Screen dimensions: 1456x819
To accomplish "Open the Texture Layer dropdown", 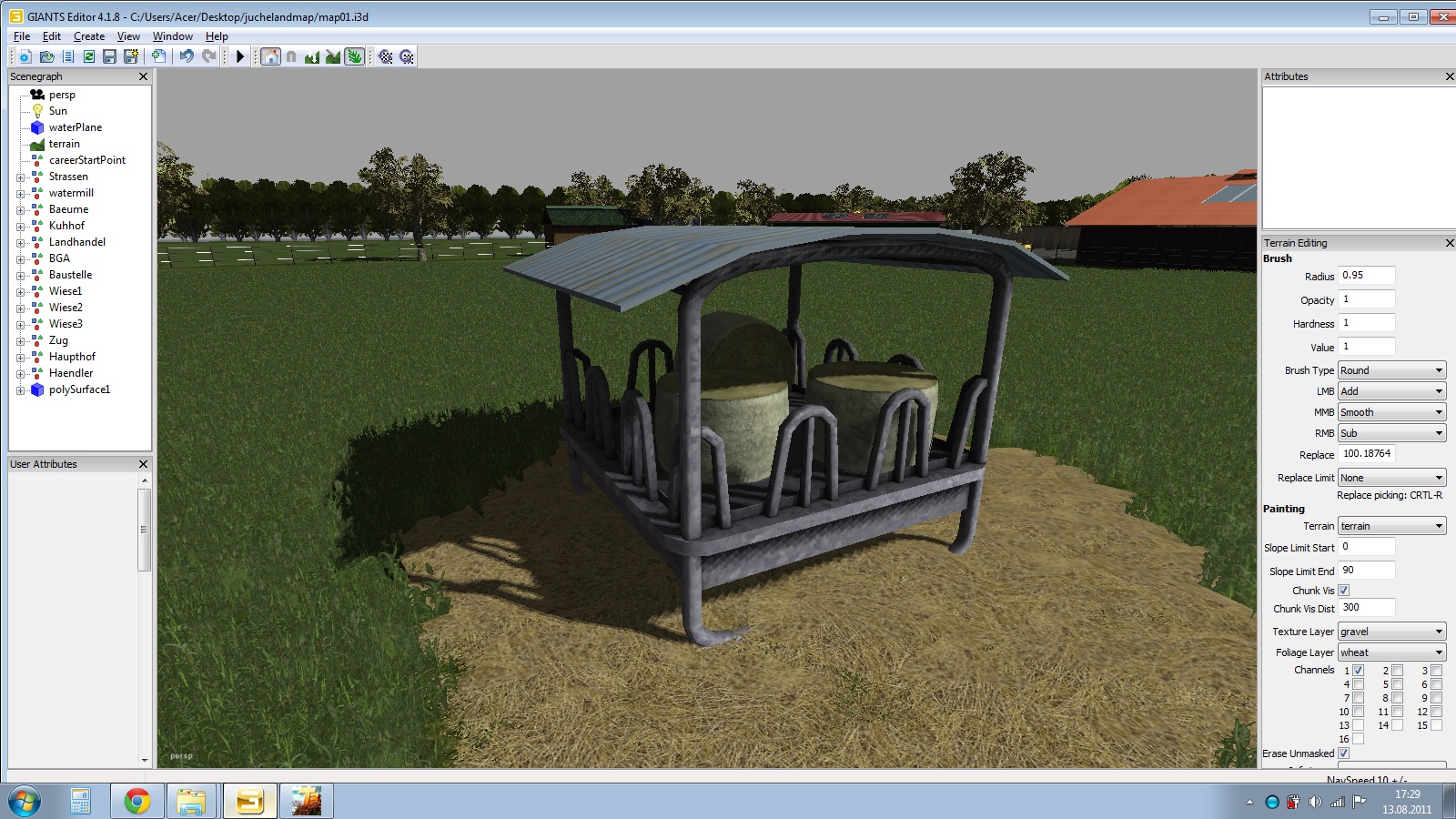I will click(x=1391, y=632).
